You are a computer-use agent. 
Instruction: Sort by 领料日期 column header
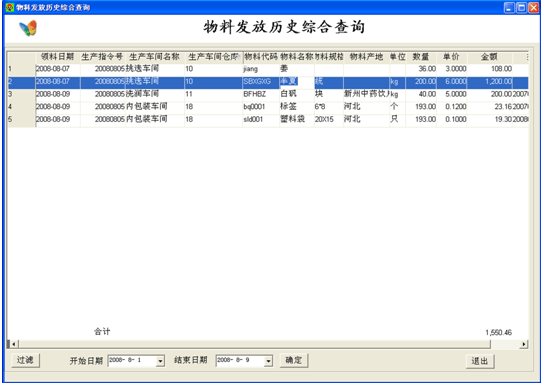point(58,57)
